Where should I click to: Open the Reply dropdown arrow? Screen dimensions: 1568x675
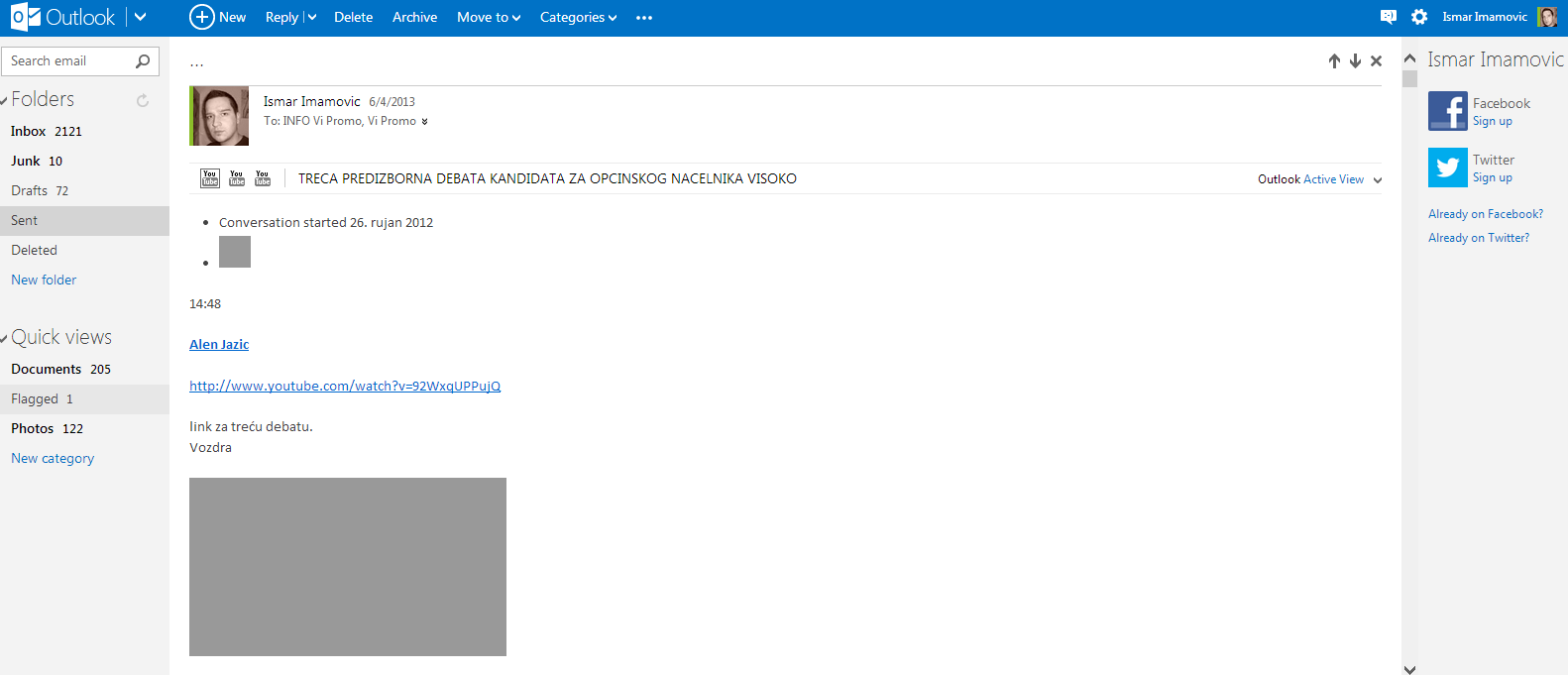[x=311, y=18]
